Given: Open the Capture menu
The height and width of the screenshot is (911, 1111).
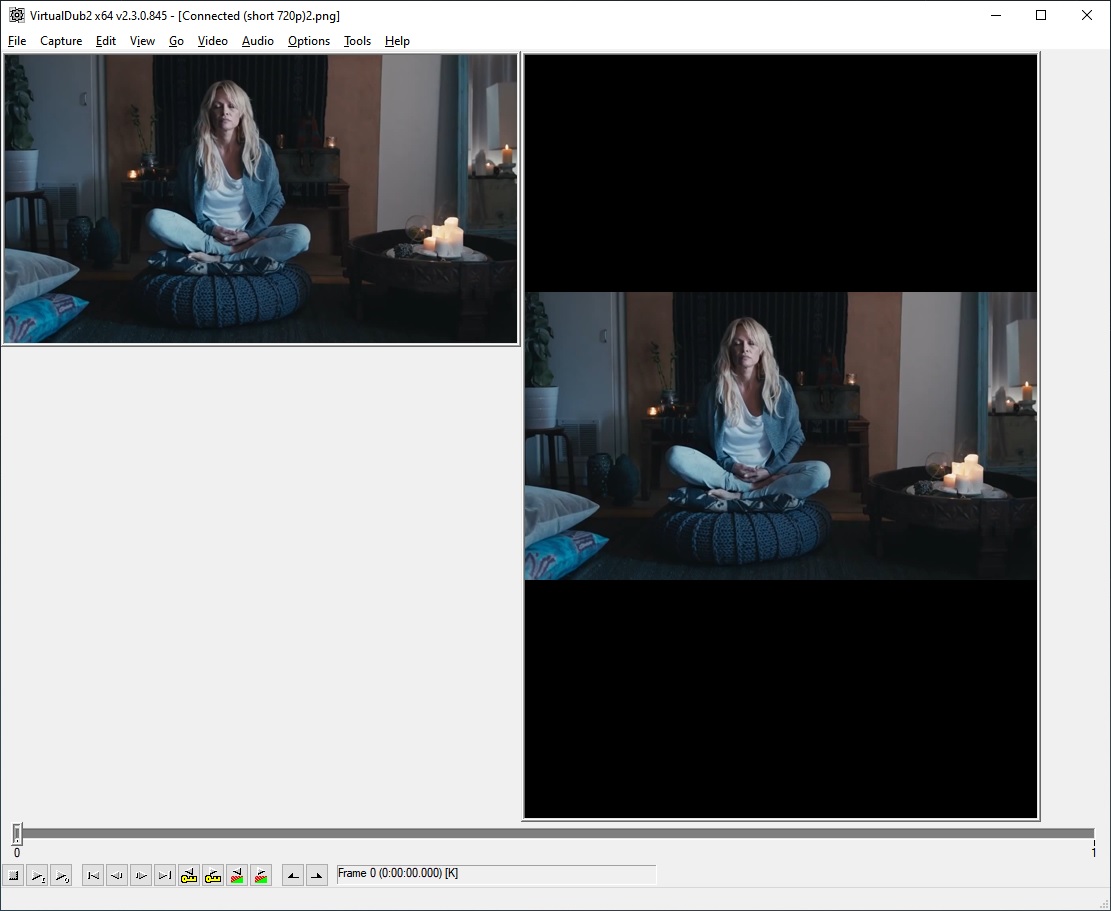Looking at the screenshot, I should tap(61, 41).
